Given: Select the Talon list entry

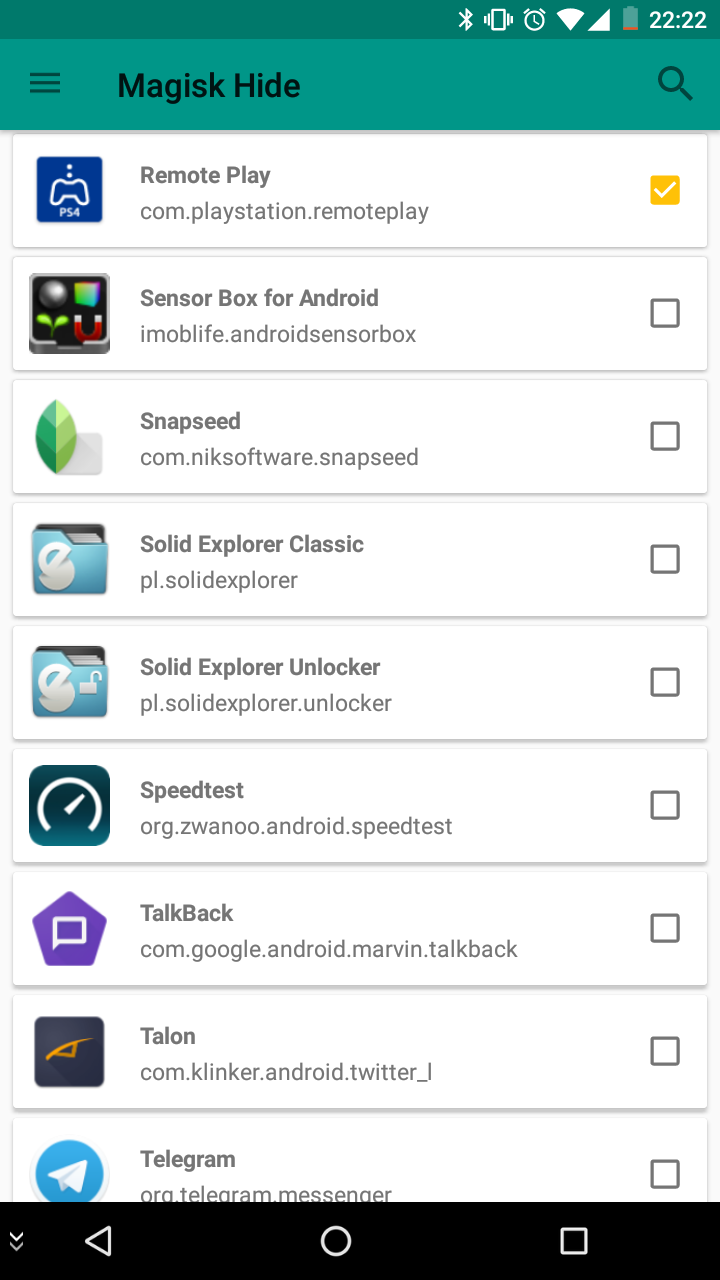Looking at the screenshot, I should (x=360, y=1051).
